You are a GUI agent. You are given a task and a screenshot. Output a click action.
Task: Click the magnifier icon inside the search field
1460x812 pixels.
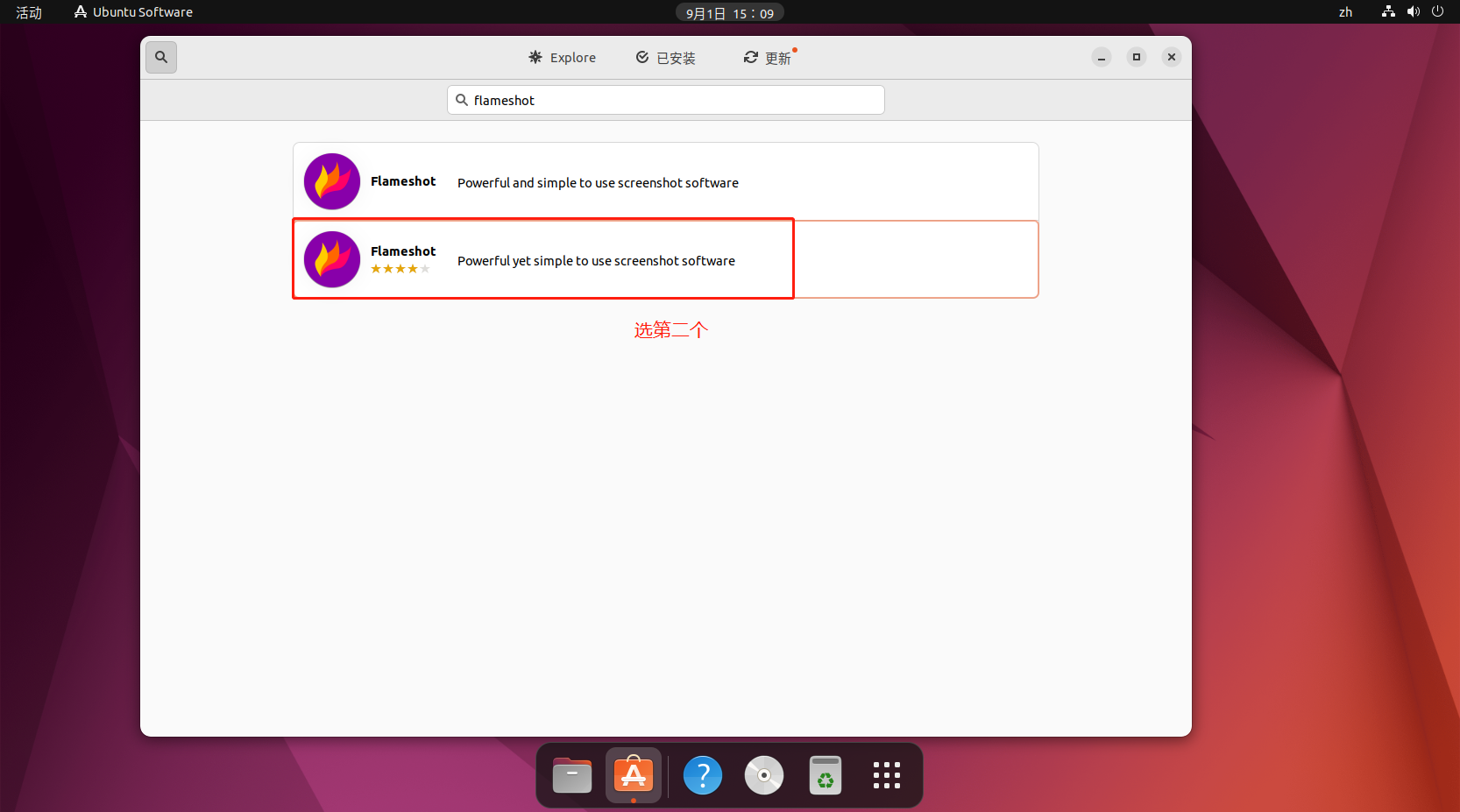[x=462, y=100]
